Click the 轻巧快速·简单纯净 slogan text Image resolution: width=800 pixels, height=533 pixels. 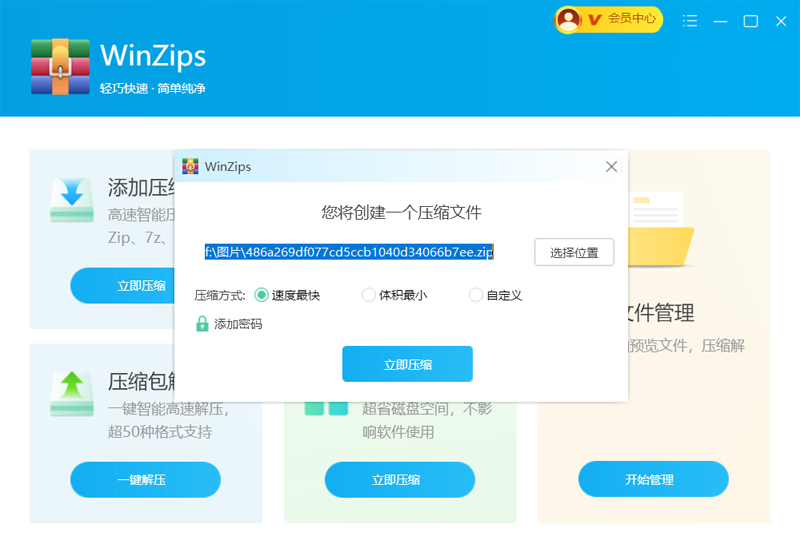pos(153,88)
